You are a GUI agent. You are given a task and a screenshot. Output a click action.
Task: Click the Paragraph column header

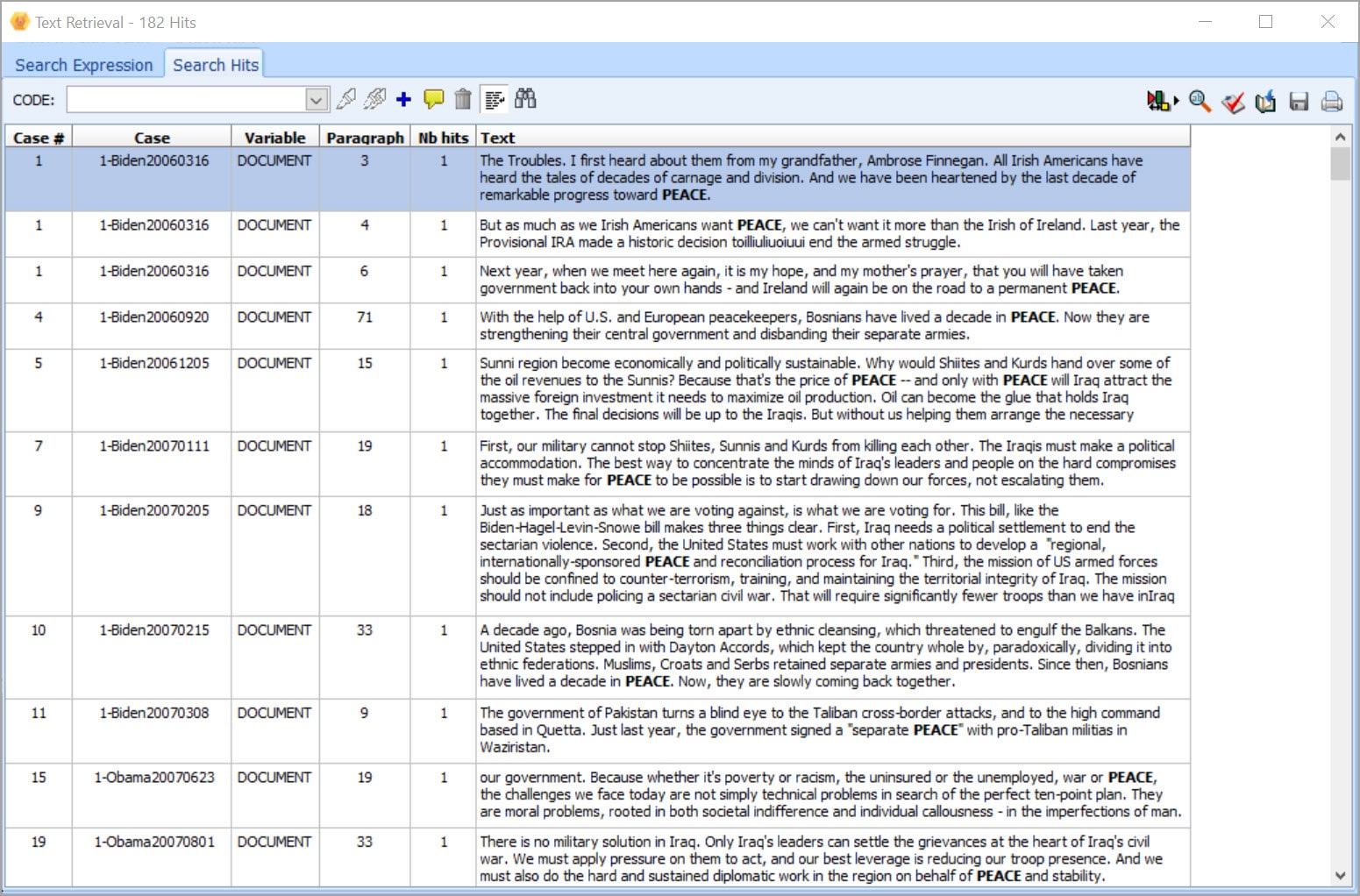pos(365,138)
